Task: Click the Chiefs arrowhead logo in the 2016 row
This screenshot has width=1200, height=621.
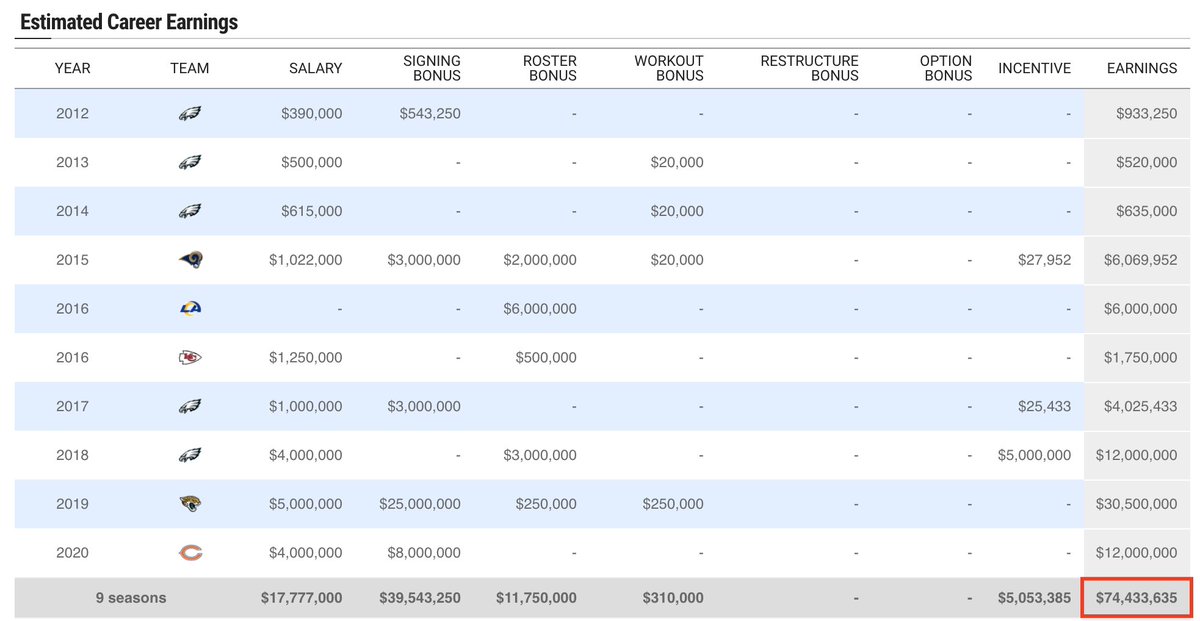Action: [x=190, y=358]
